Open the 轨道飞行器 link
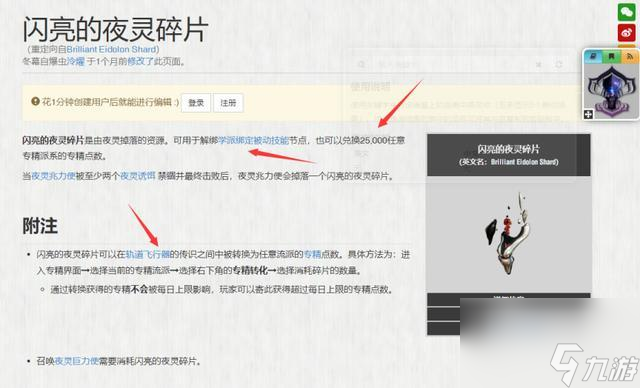Image resolution: width=640 pixels, height=388 pixels. click(x=147, y=254)
